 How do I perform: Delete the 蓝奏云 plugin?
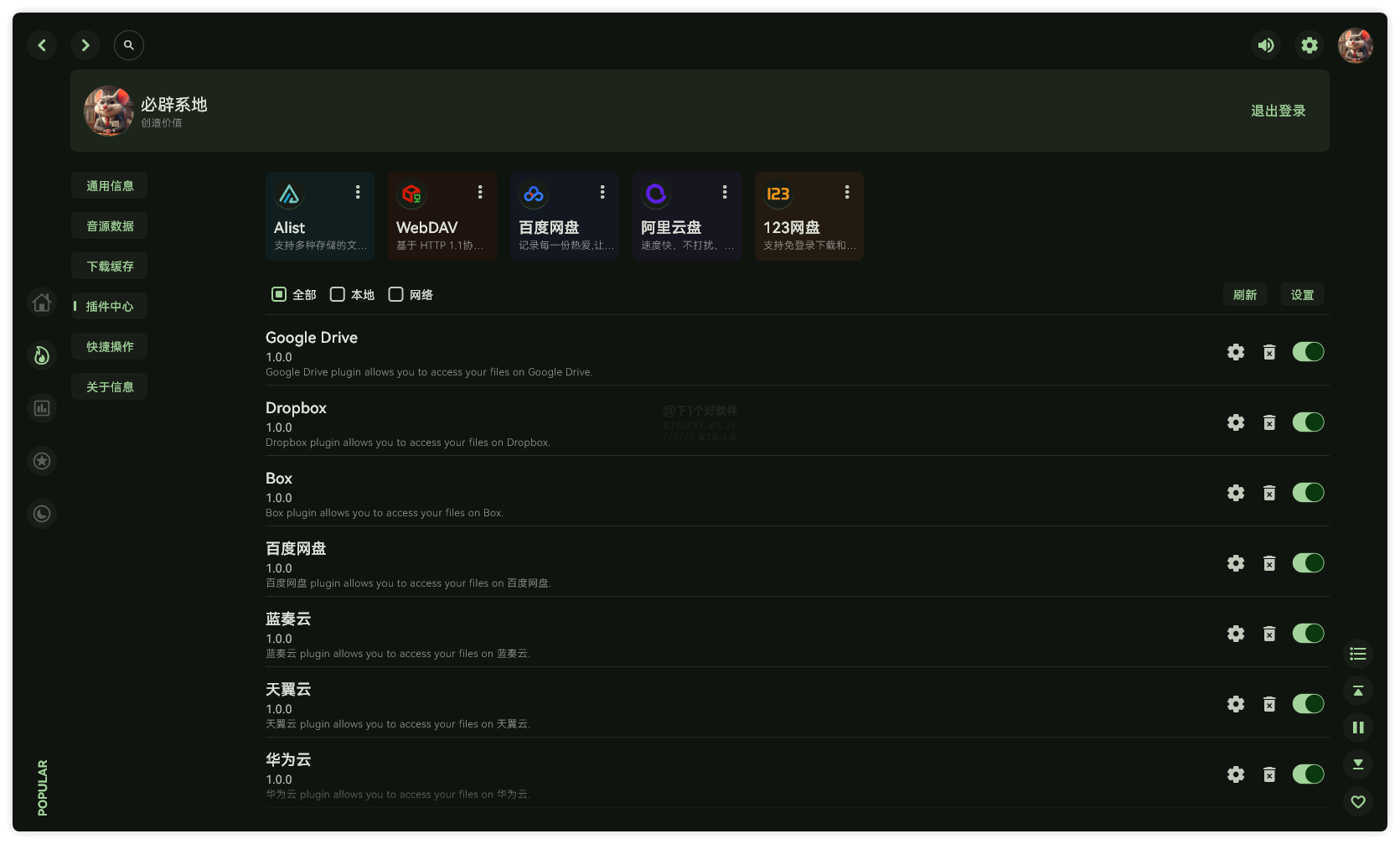point(1269,634)
